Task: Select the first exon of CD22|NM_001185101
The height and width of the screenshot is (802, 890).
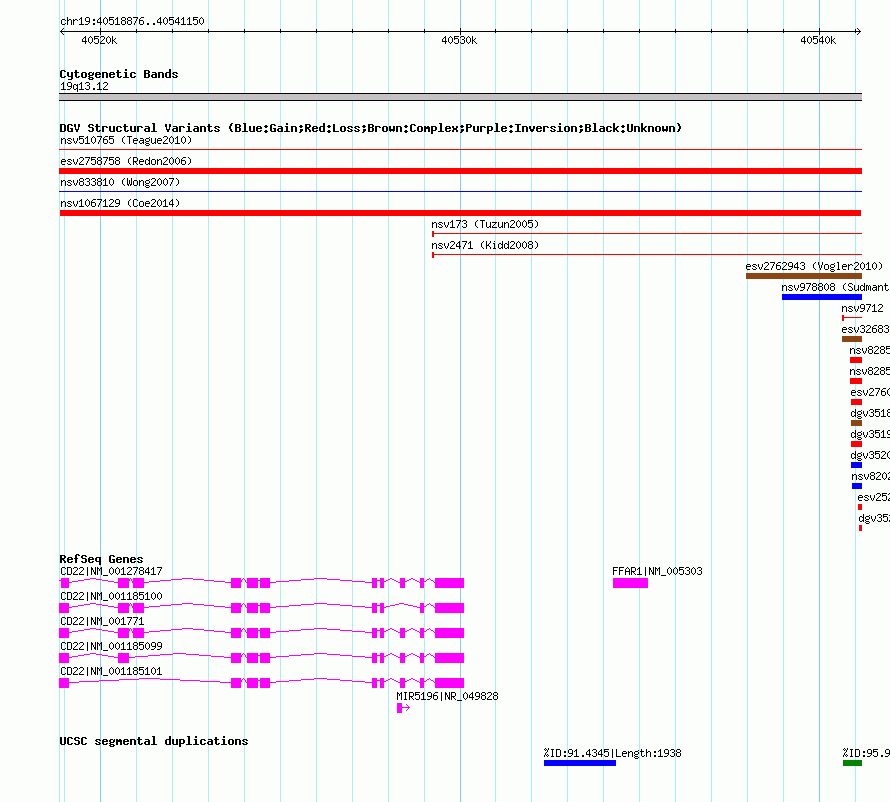Action: (x=64, y=683)
